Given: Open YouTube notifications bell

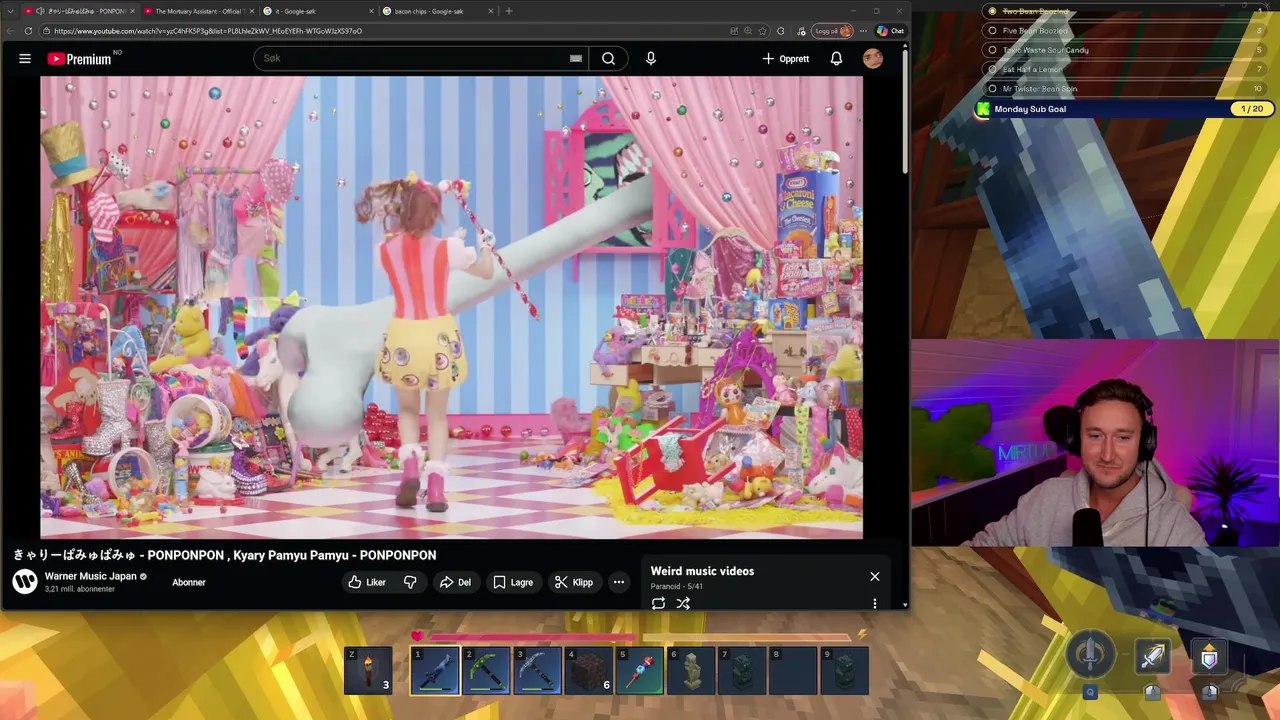Looking at the screenshot, I should 836,59.
